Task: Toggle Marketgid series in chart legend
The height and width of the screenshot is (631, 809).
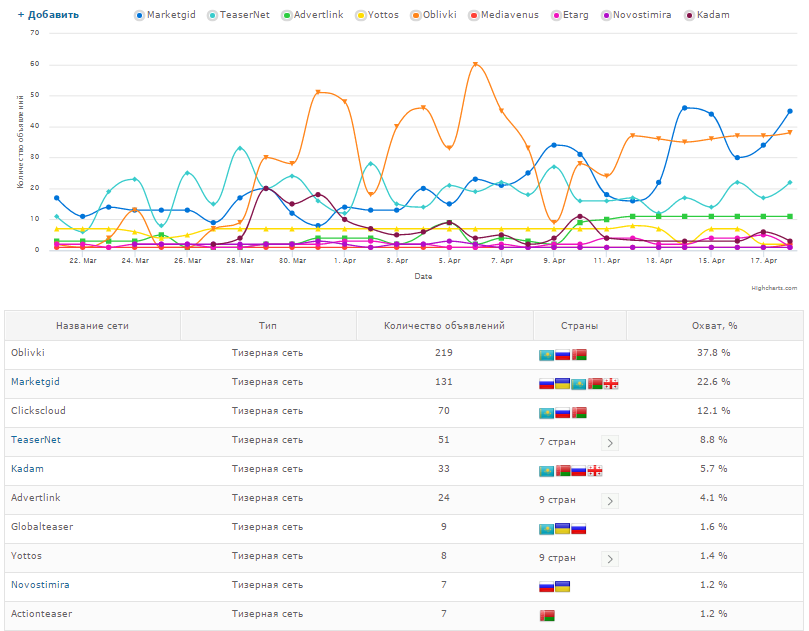Action: 165,15
